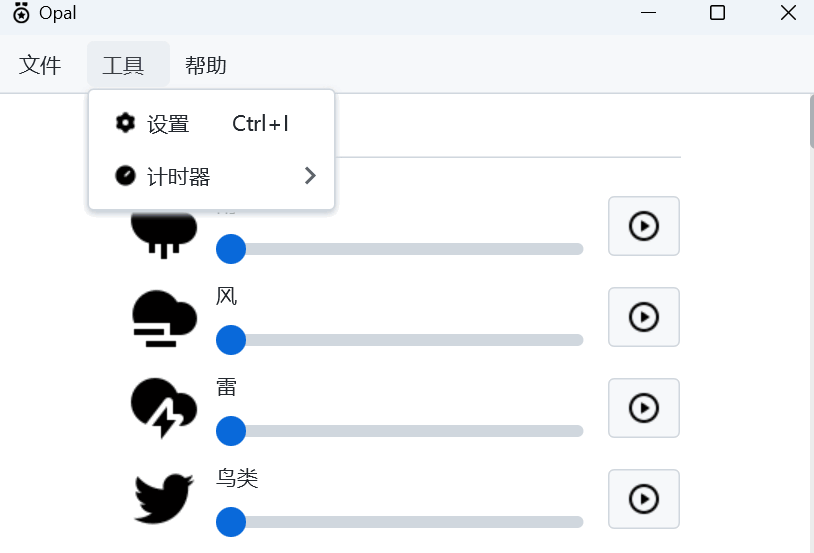814x553 pixels.
Task: Click the vertical scrollbar on the right
Action: pos(810,300)
